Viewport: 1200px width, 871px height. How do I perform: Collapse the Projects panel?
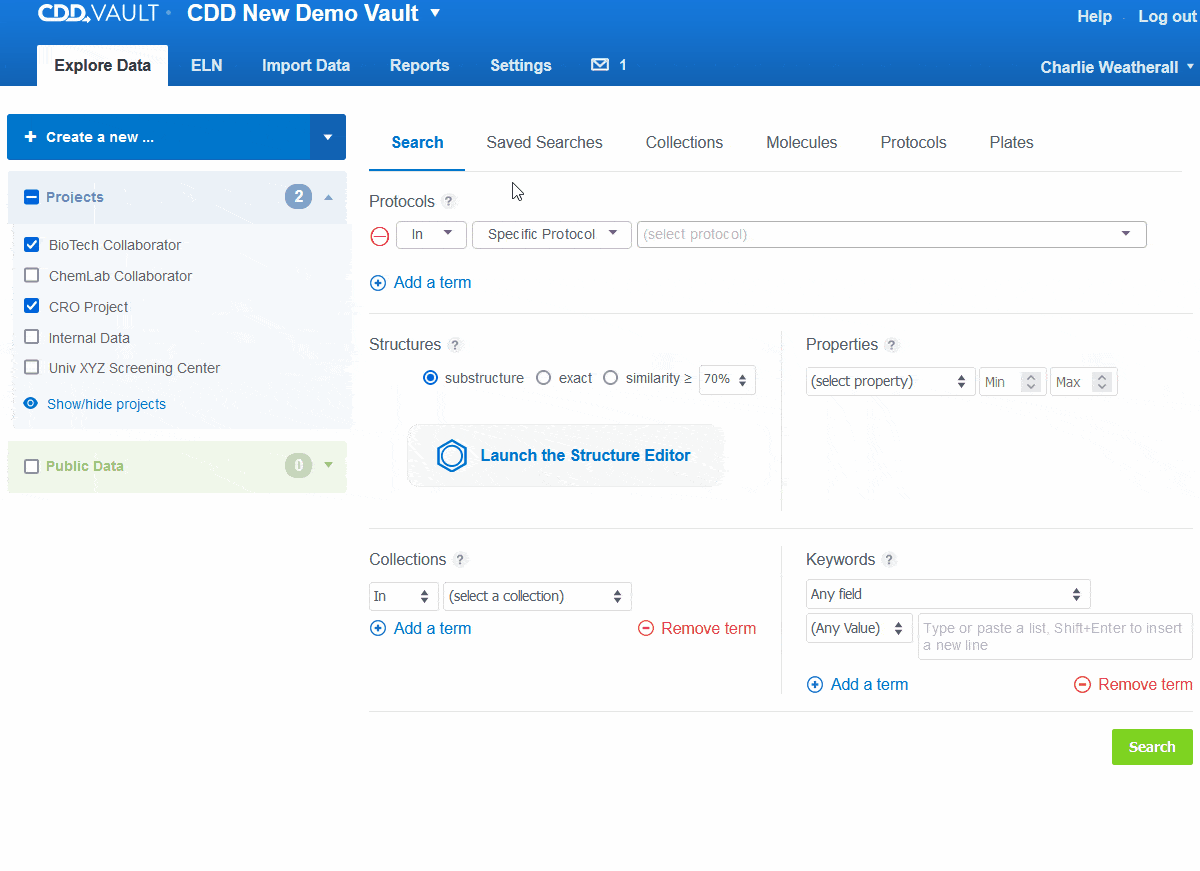328,198
